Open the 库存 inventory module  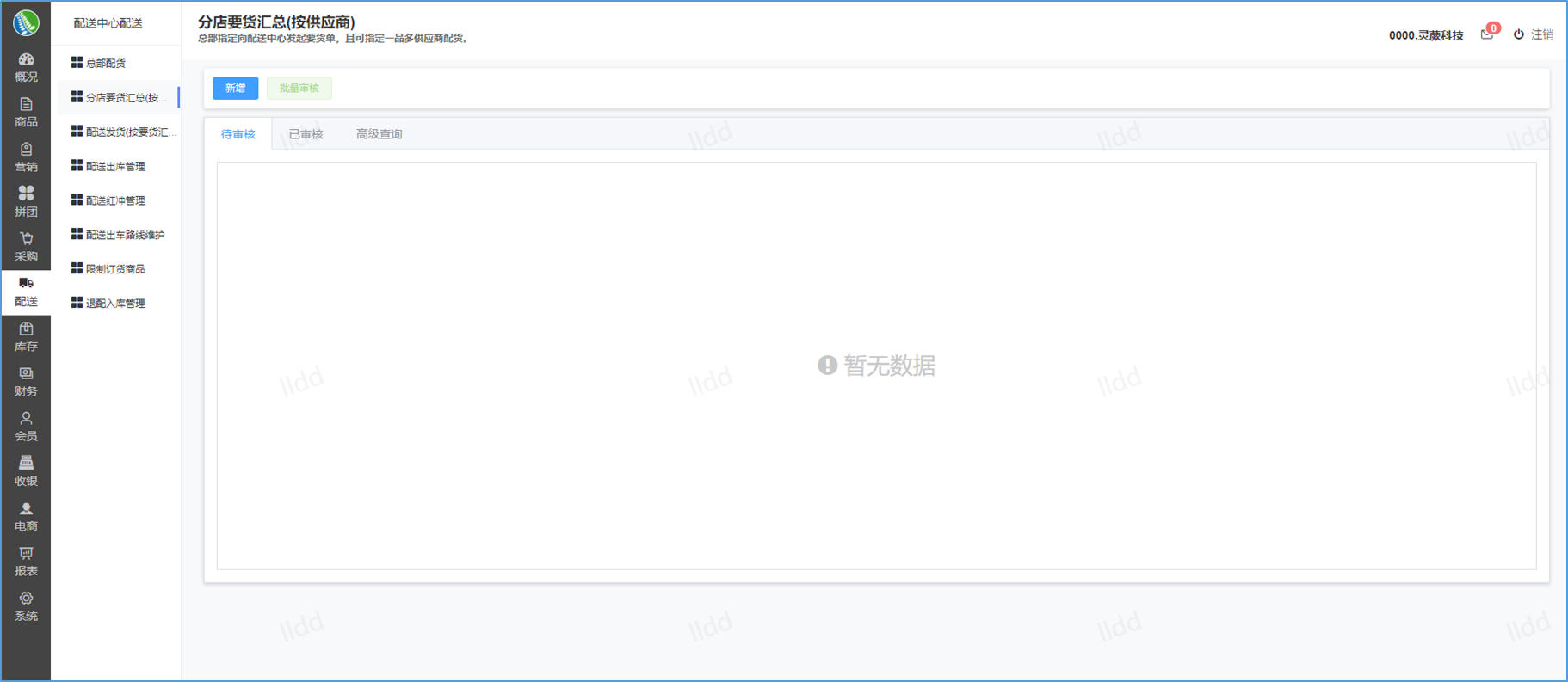point(26,337)
